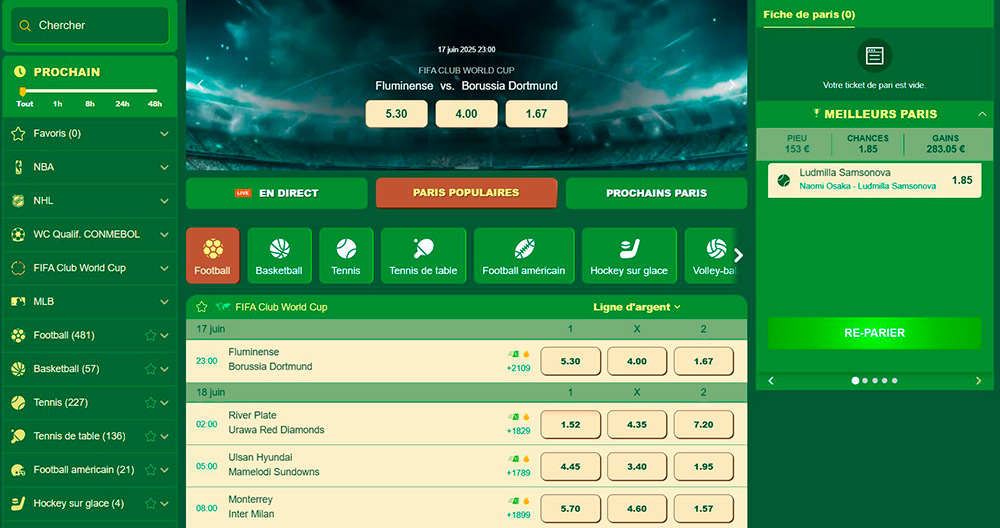
Task: Favorite the FIFA Club World Cup league star
Action: [x=202, y=307]
